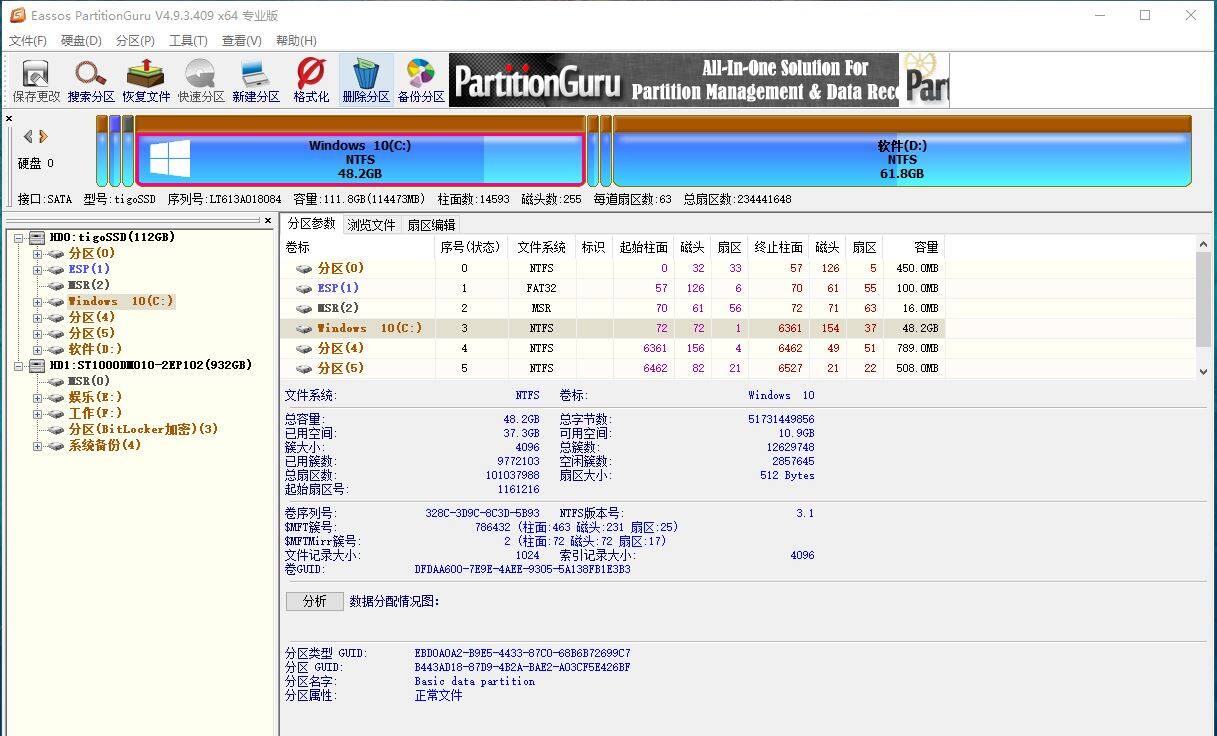Expand the 分区(0) tree node

point(38,253)
